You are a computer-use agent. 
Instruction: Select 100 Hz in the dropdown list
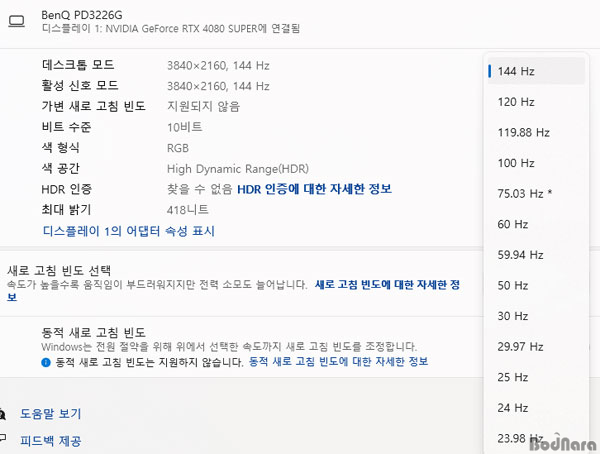point(536,163)
